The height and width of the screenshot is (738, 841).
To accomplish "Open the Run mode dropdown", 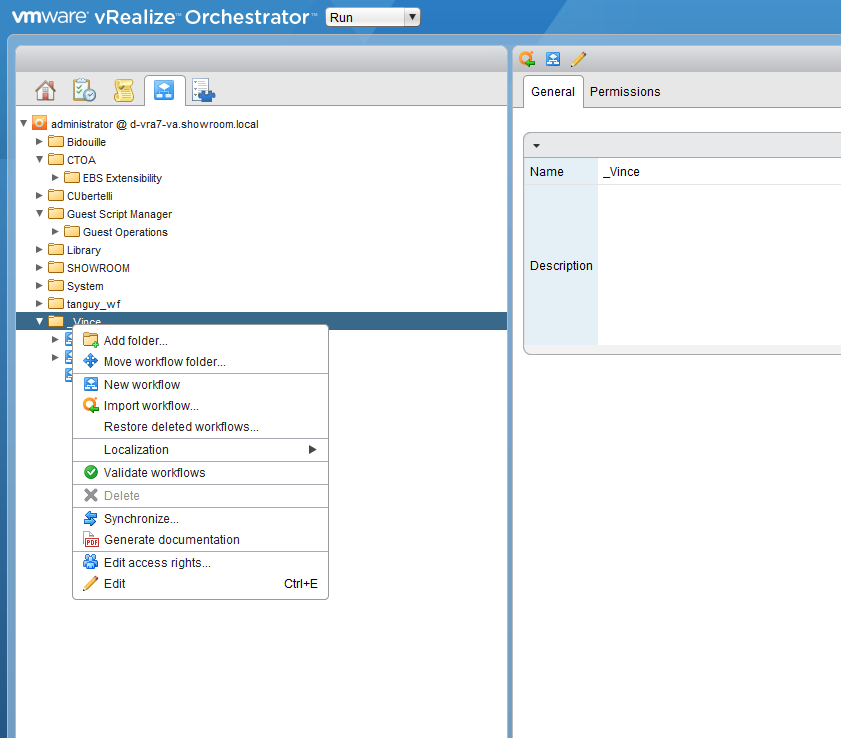I will coord(372,17).
